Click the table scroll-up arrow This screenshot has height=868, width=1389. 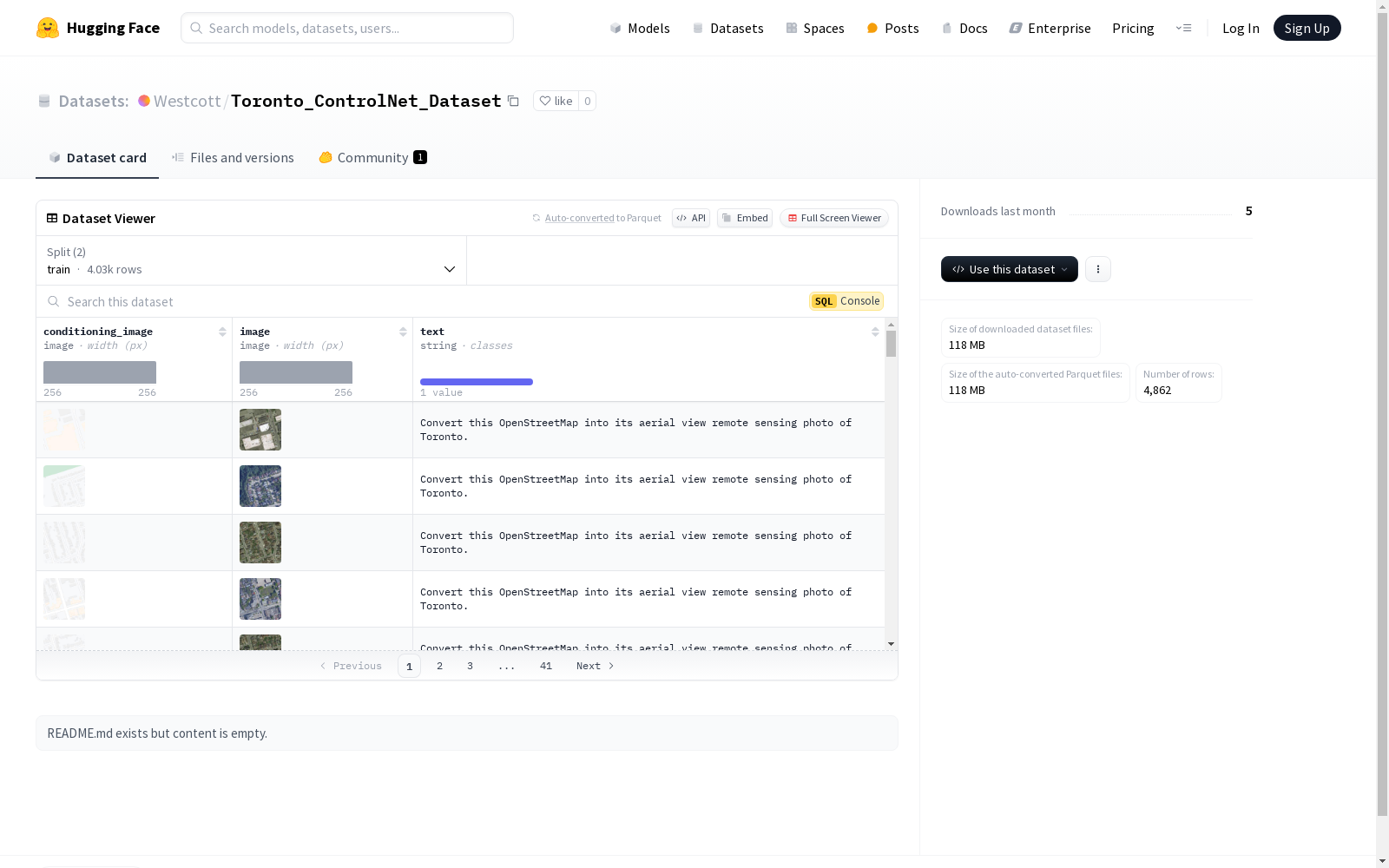tap(891, 324)
